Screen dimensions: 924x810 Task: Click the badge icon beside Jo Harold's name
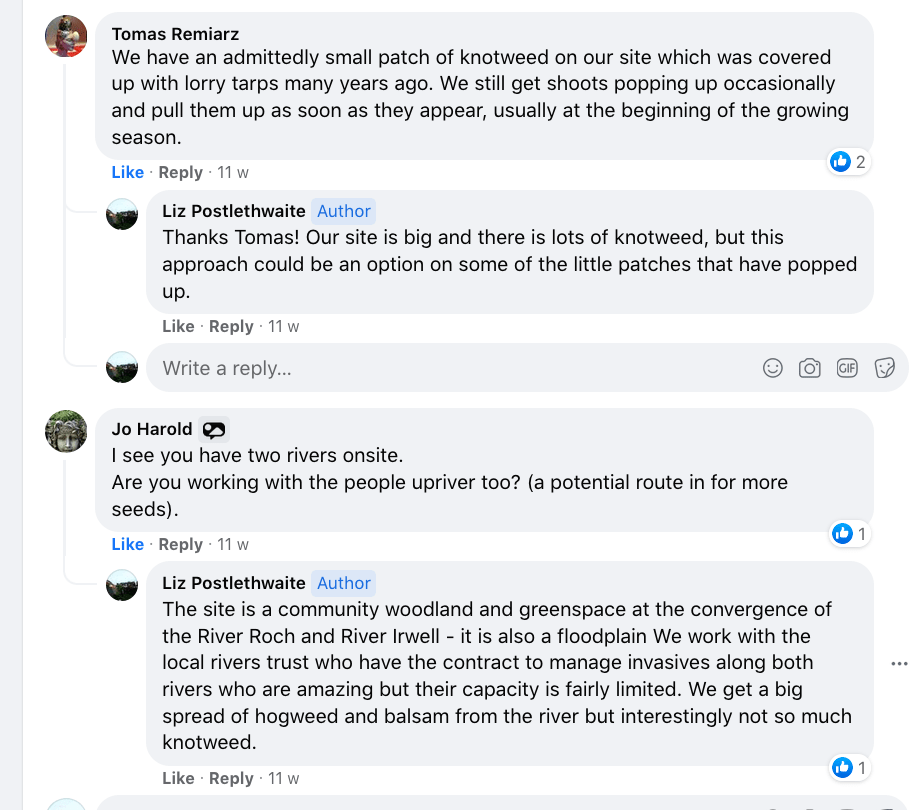(x=214, y=430)
